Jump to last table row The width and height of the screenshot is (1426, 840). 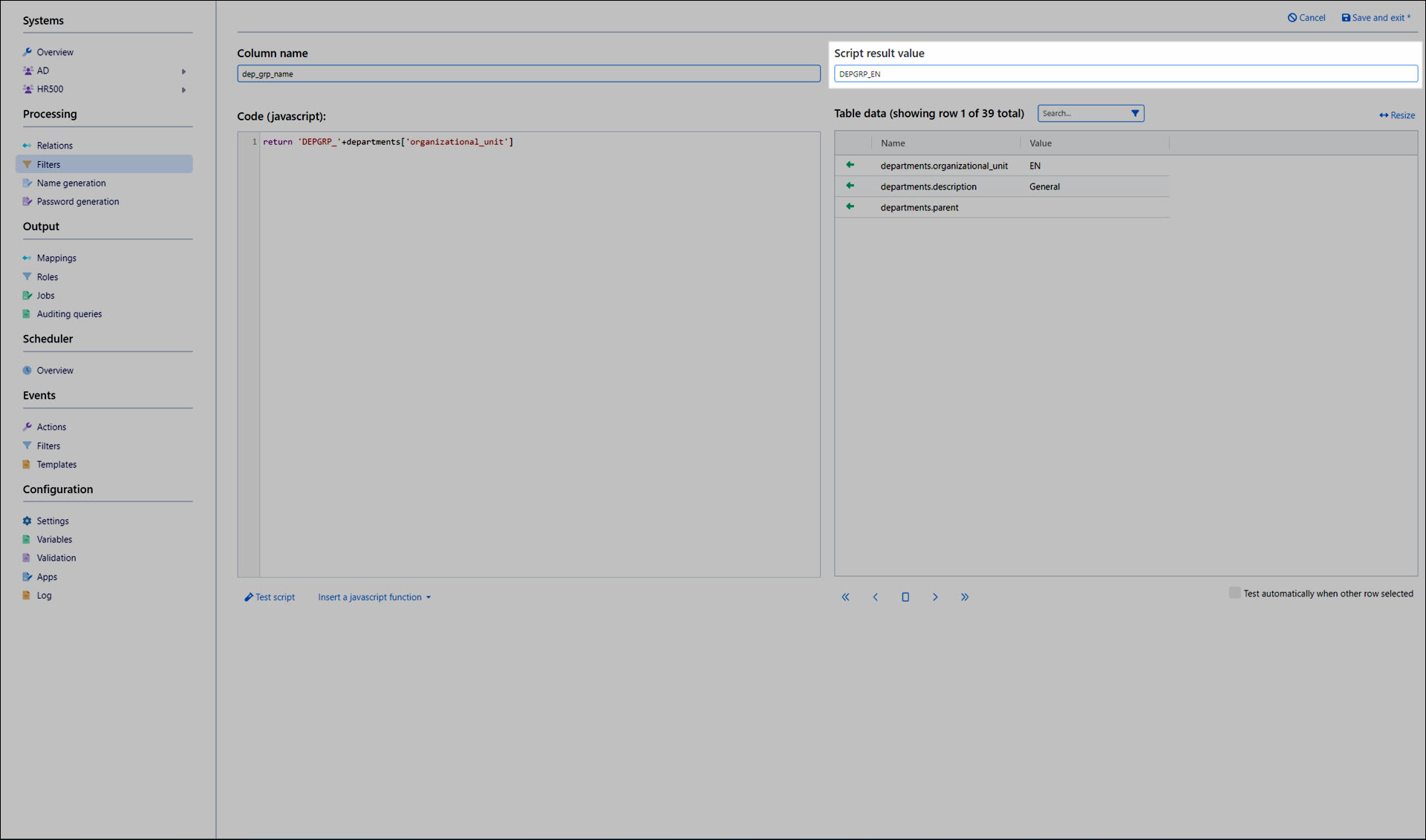pos(965,597)
